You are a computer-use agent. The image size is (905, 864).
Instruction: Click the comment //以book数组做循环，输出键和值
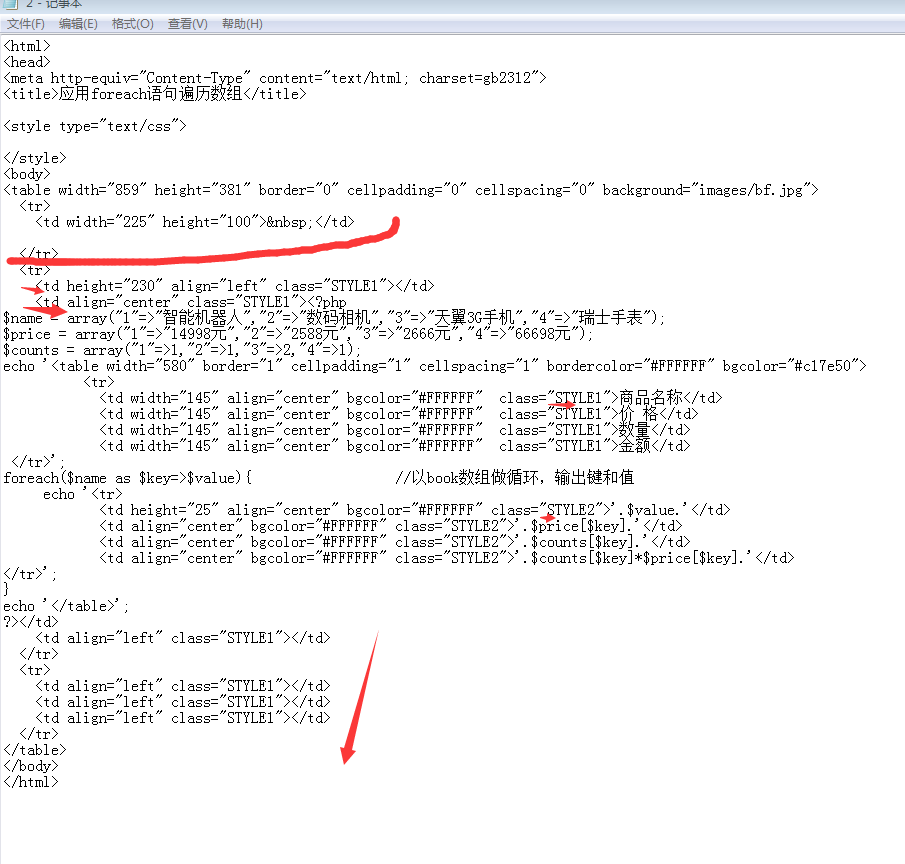coord(515,477)
